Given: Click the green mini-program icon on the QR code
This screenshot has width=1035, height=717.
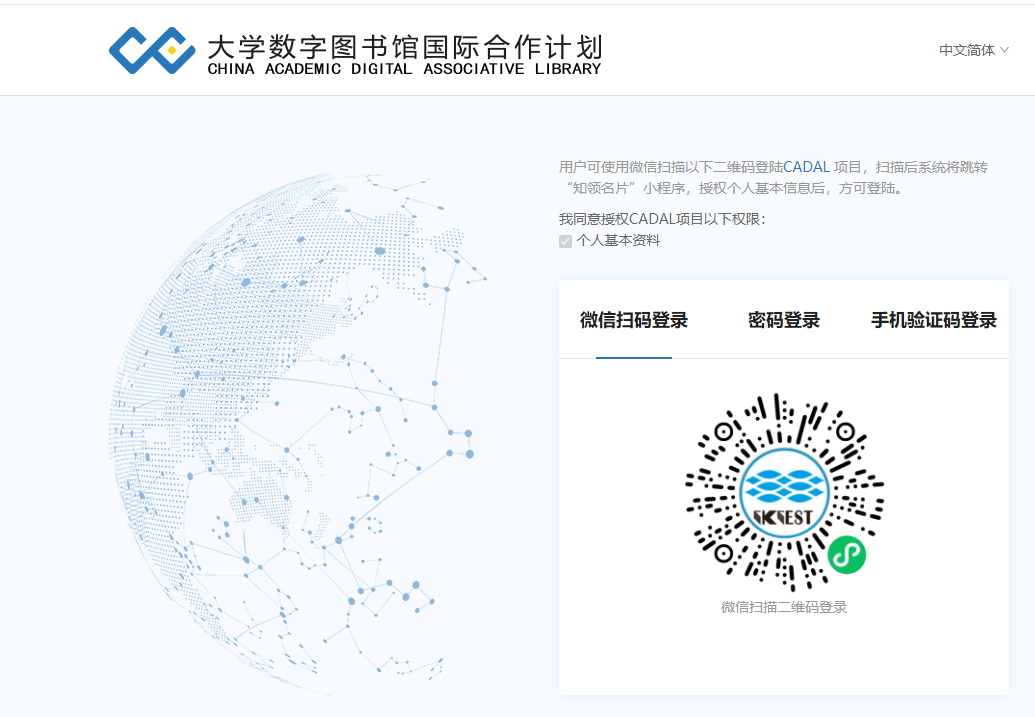Looking at the screenshot, I should [x=846, y=555].
